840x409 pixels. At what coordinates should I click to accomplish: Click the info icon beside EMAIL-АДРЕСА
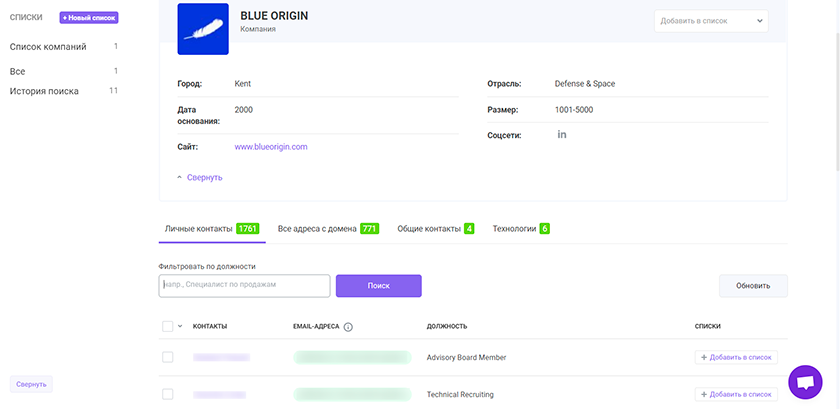pos(348,326)
